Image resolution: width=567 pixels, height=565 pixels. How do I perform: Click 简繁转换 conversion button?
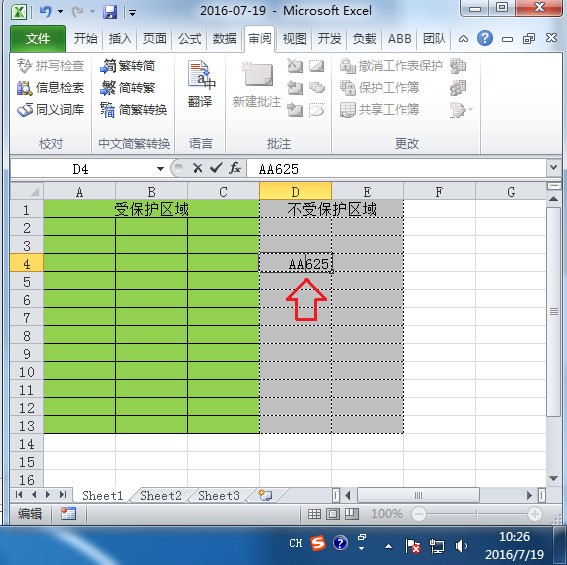coord(133,110)
